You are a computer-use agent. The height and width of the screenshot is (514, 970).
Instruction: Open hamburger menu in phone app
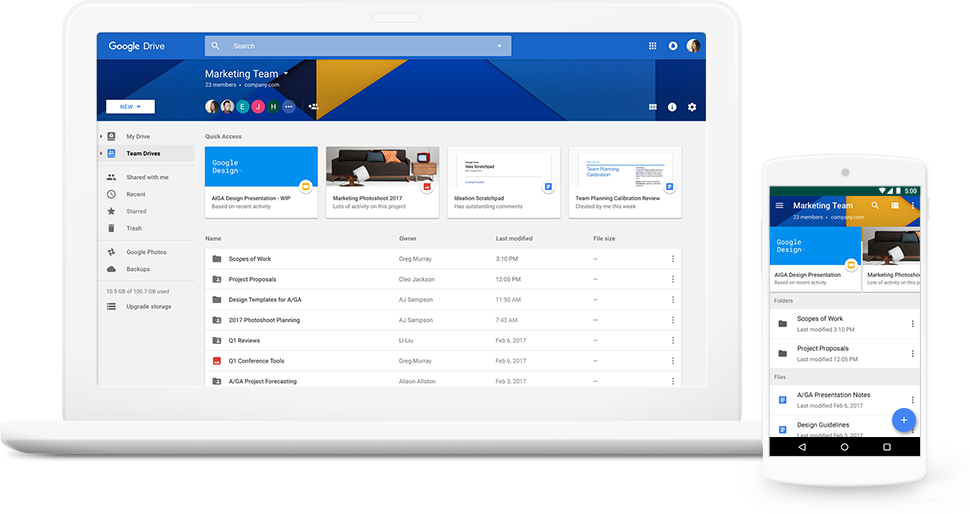coord(779,205)
